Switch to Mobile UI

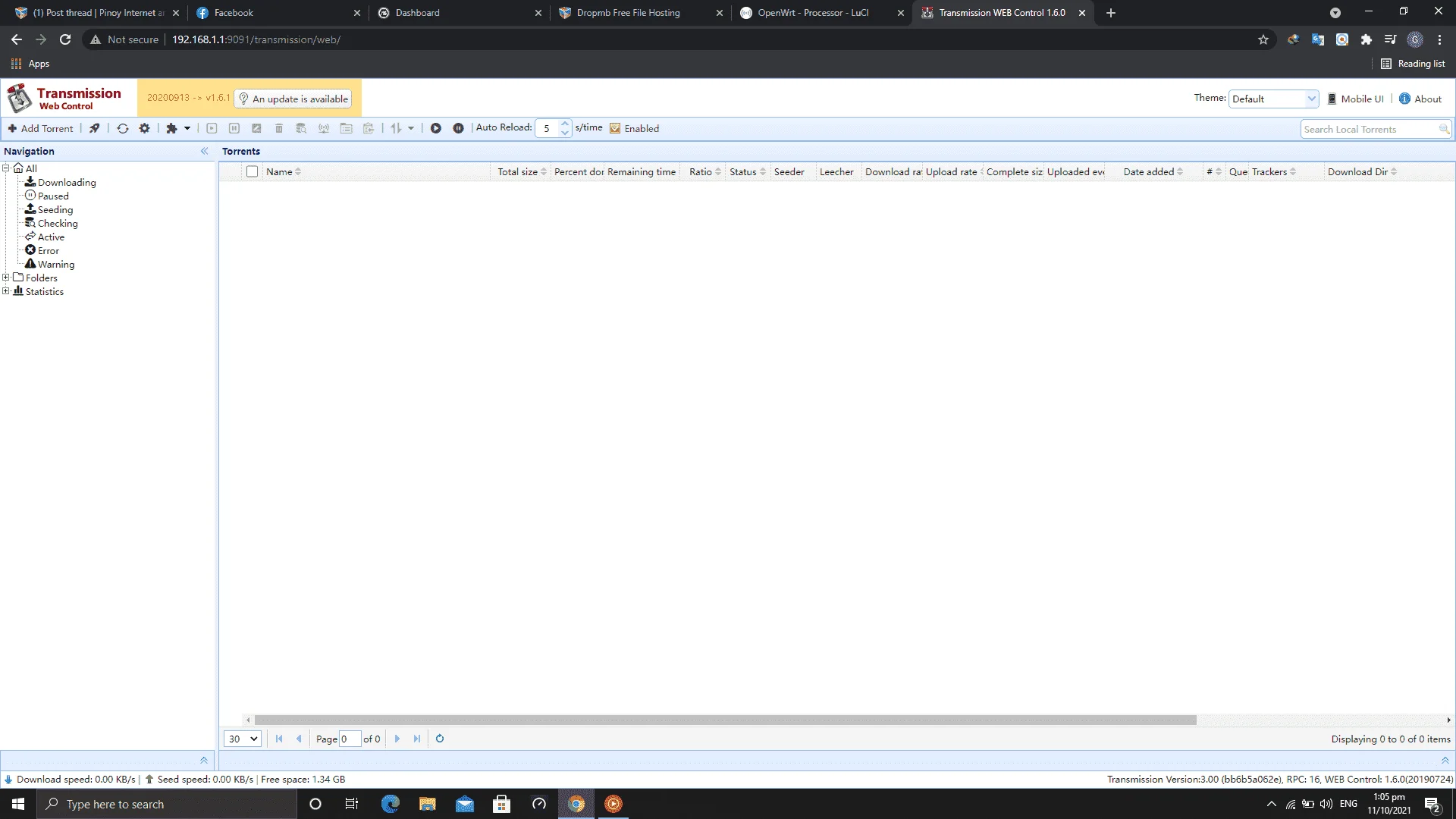pyautogui.click(x=1355, y=99)
